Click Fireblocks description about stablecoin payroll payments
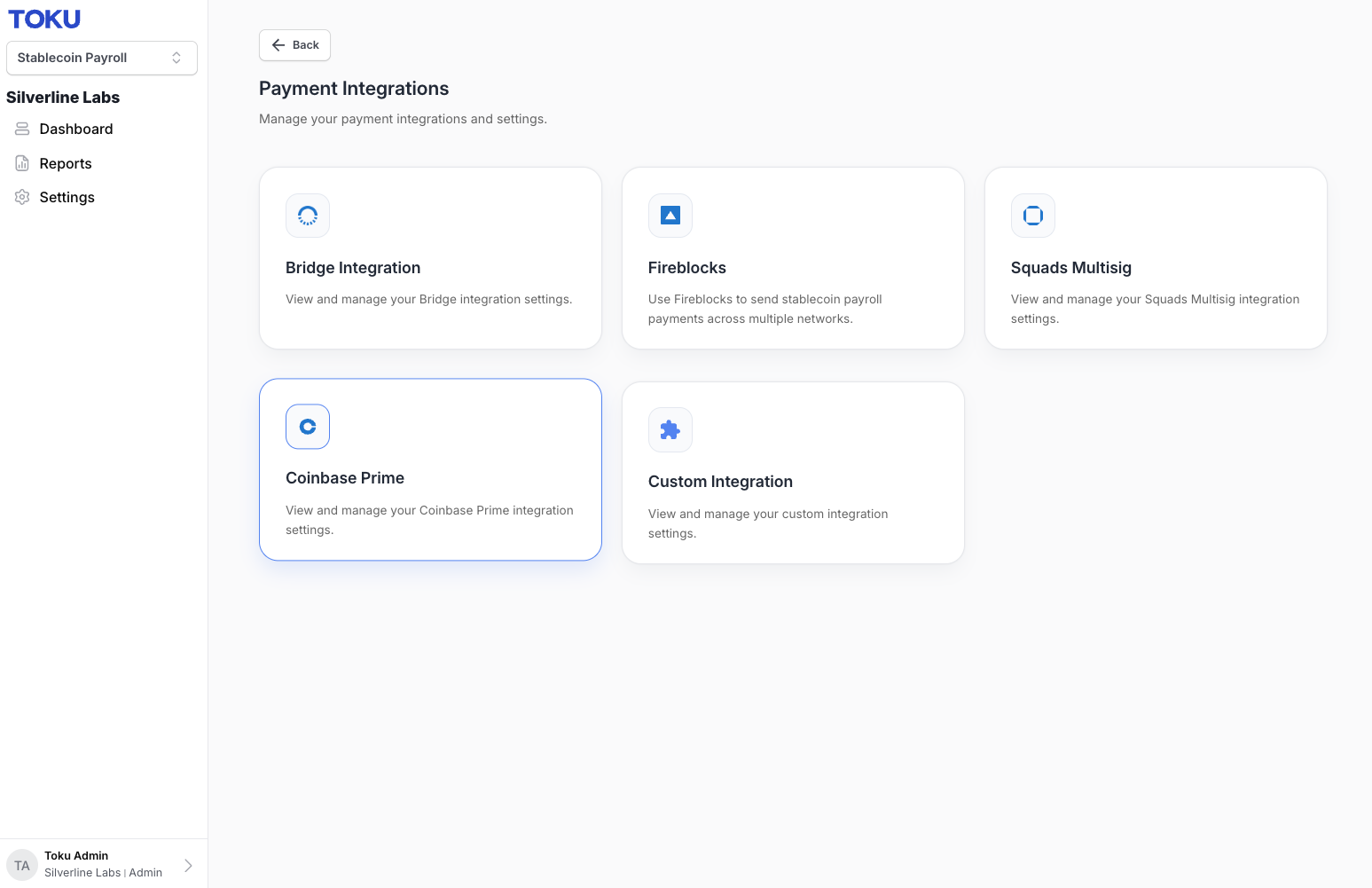 pyautogui.click(x=765, y=309)
